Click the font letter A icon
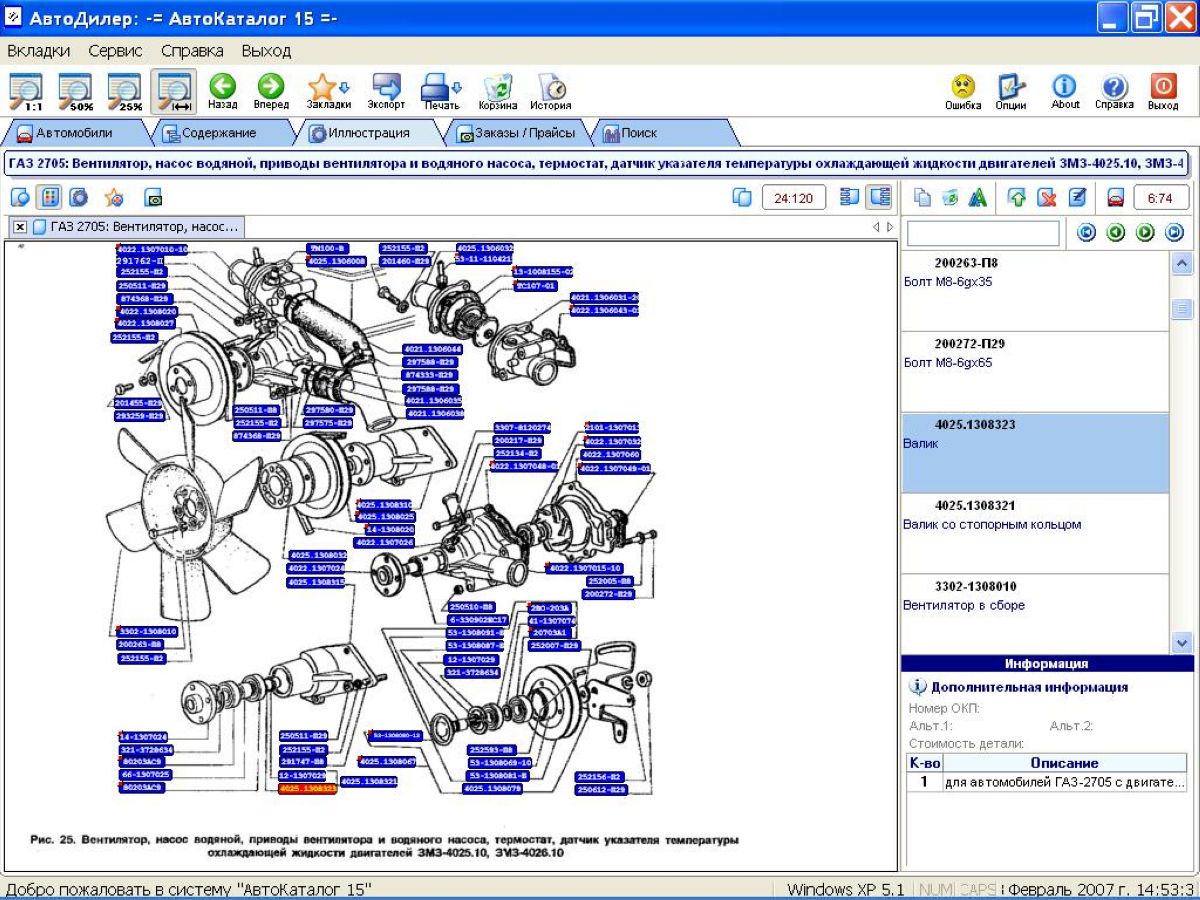Viewport: 1200px width, 900px height. click(977, 197)
